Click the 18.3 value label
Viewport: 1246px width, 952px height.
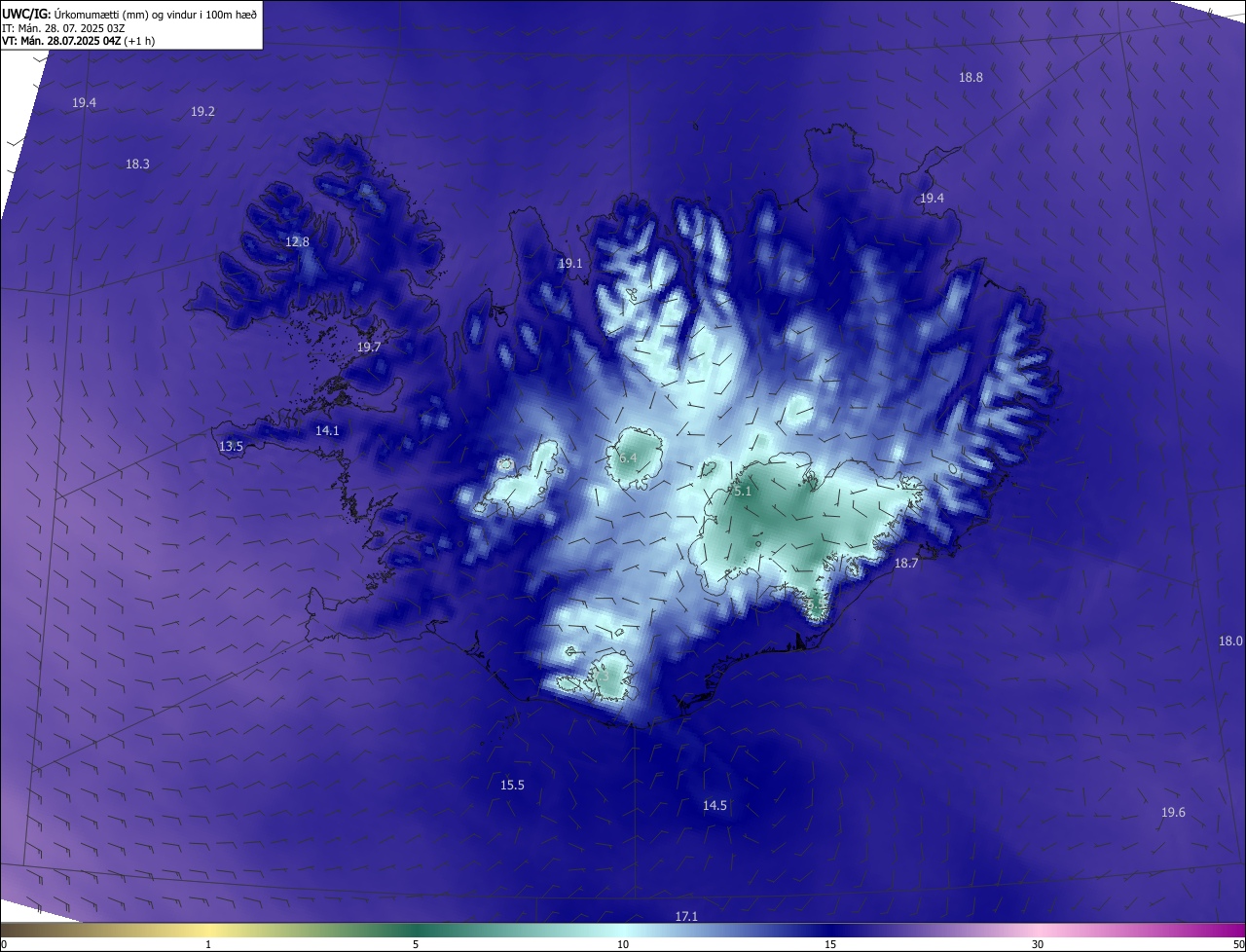click(137, 165)
